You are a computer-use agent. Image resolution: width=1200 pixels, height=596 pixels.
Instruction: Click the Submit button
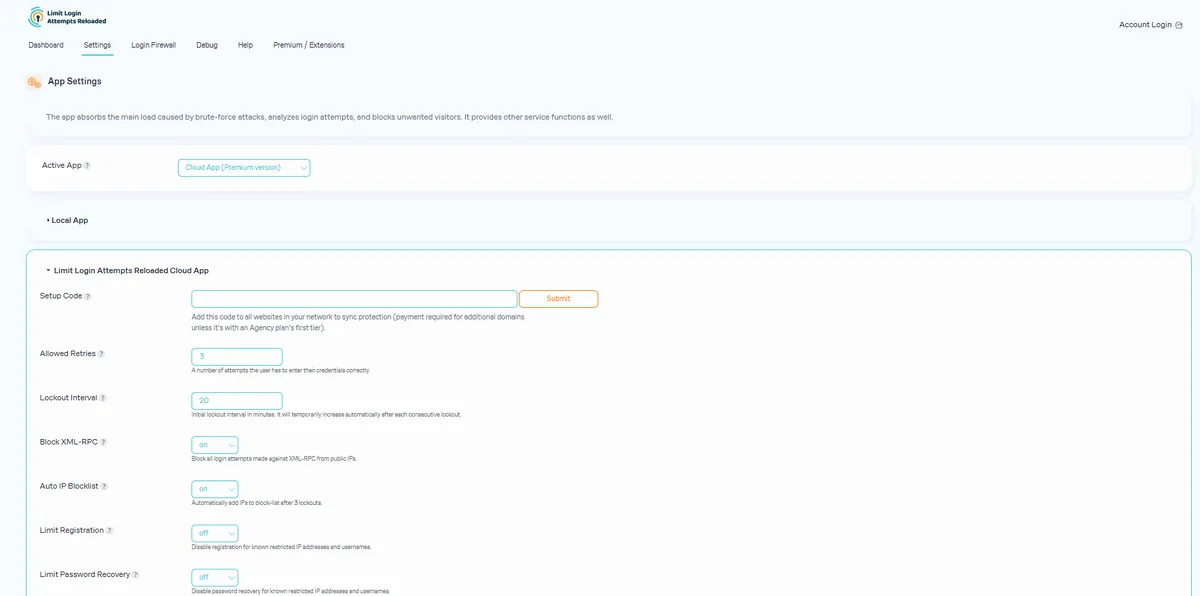(559, 299)
